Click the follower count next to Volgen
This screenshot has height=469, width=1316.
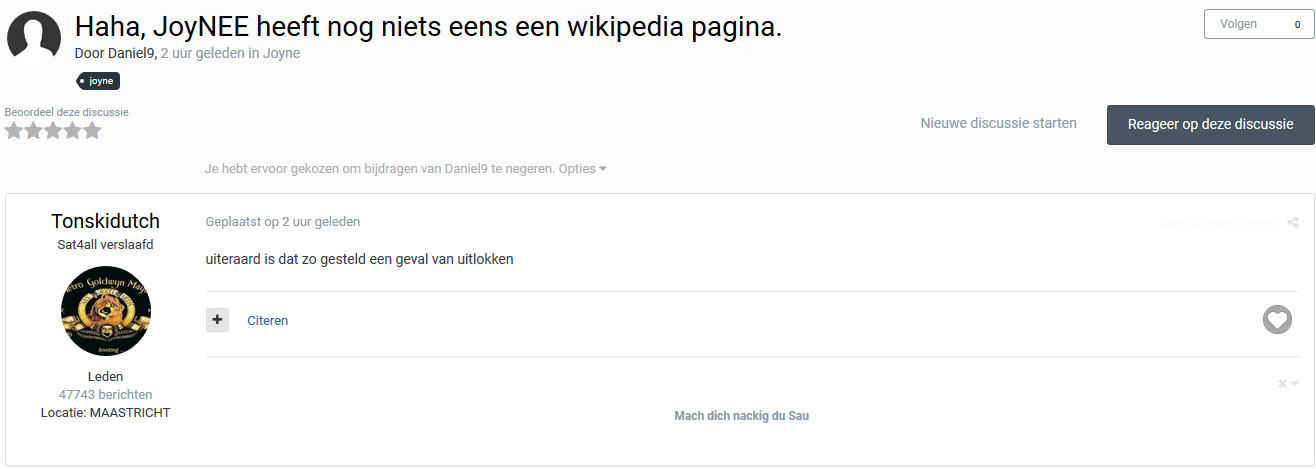[x=1297, y=24]
